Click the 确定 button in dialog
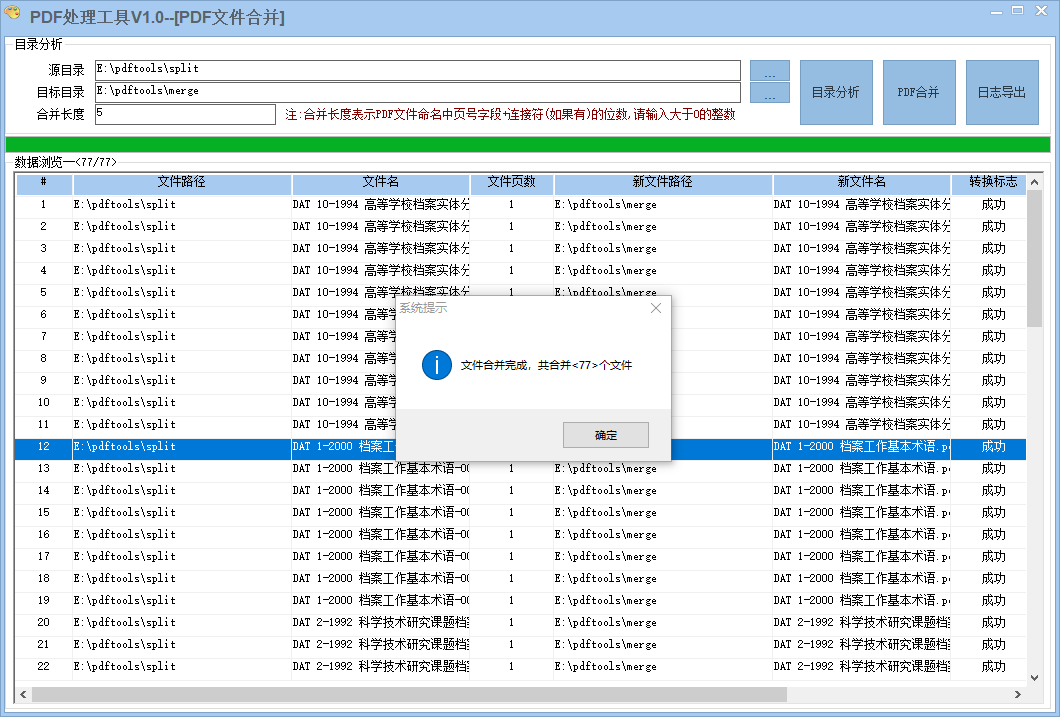Viewport: 1060px width, 717px height. click(x=606, y=435)
